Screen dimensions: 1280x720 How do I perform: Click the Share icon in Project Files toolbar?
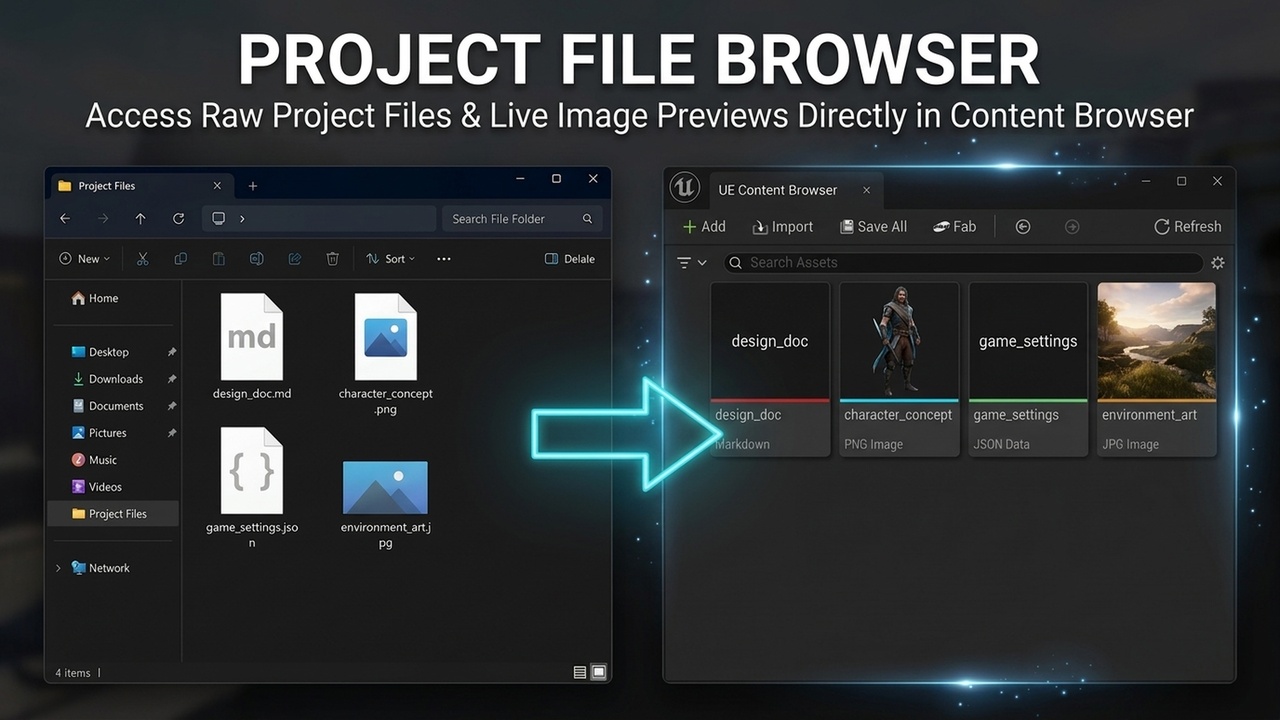(295, 259)
